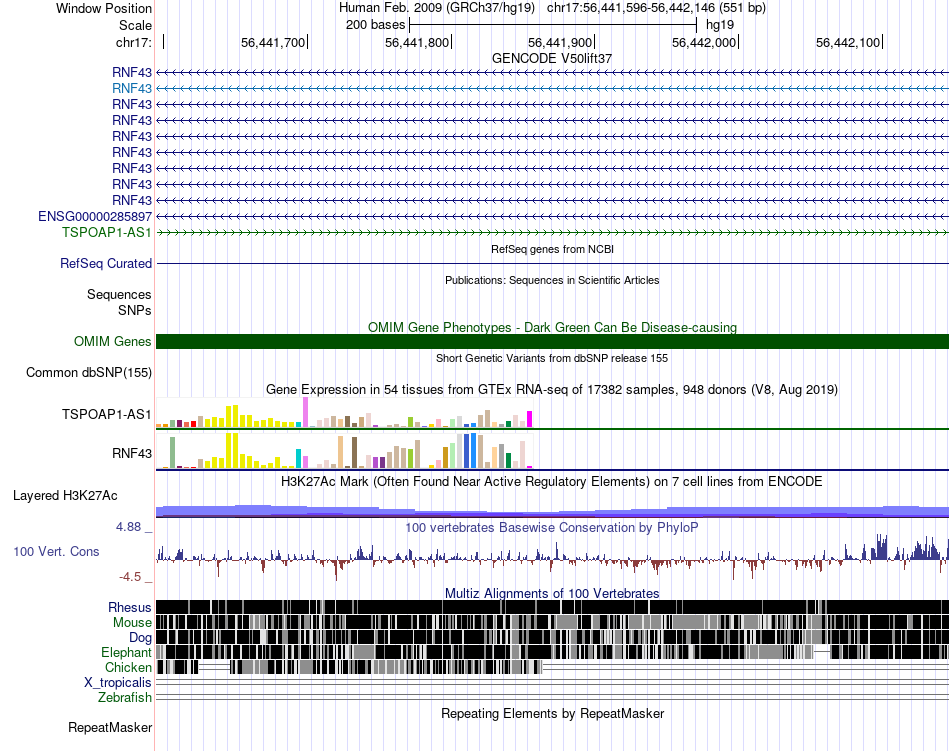
Task: Click the 'chr17:' ruler label
Action: coord(133,42)
